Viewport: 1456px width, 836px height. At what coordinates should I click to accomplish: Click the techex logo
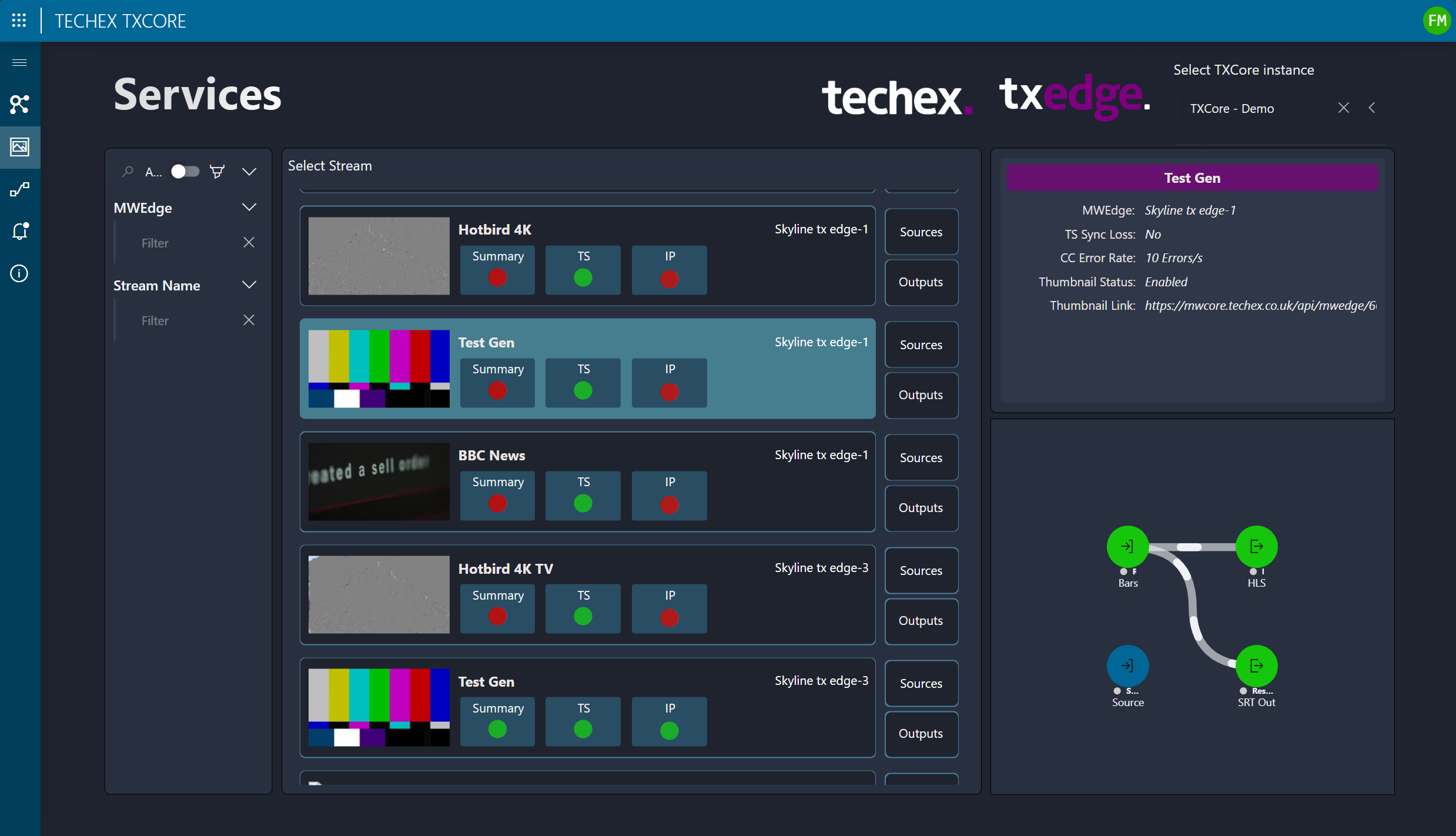[x=897, y=97]
